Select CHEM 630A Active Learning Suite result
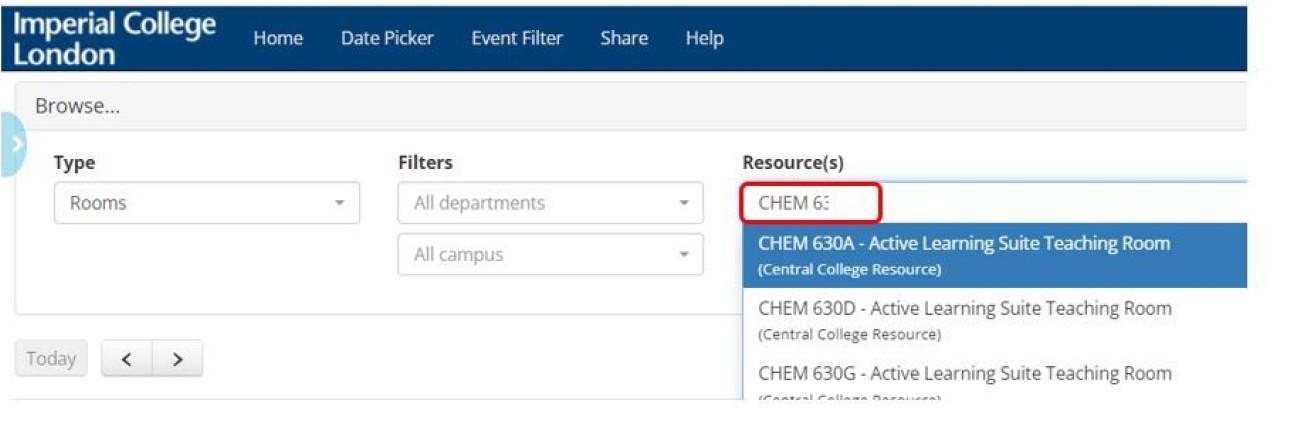1294x430 pixels. [995, 255]
